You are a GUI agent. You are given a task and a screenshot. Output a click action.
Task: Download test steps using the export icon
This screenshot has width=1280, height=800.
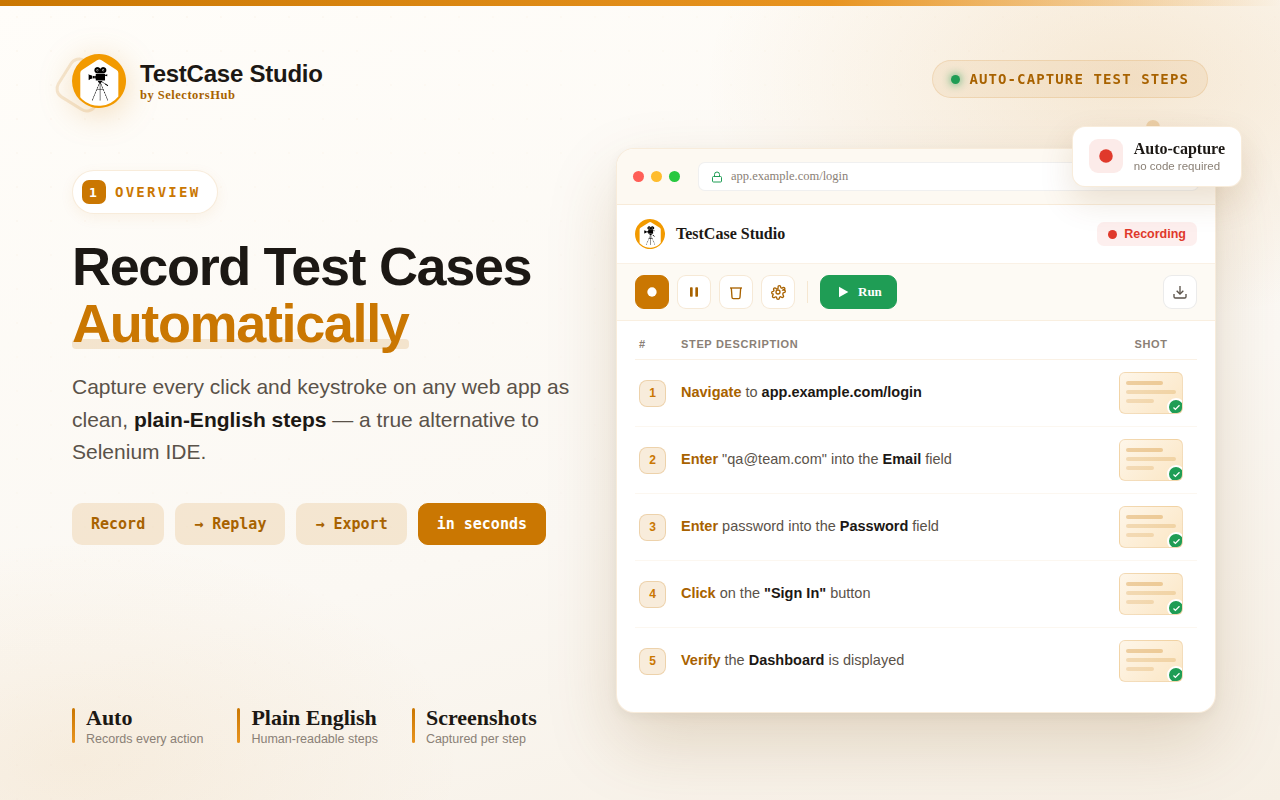1180,292
